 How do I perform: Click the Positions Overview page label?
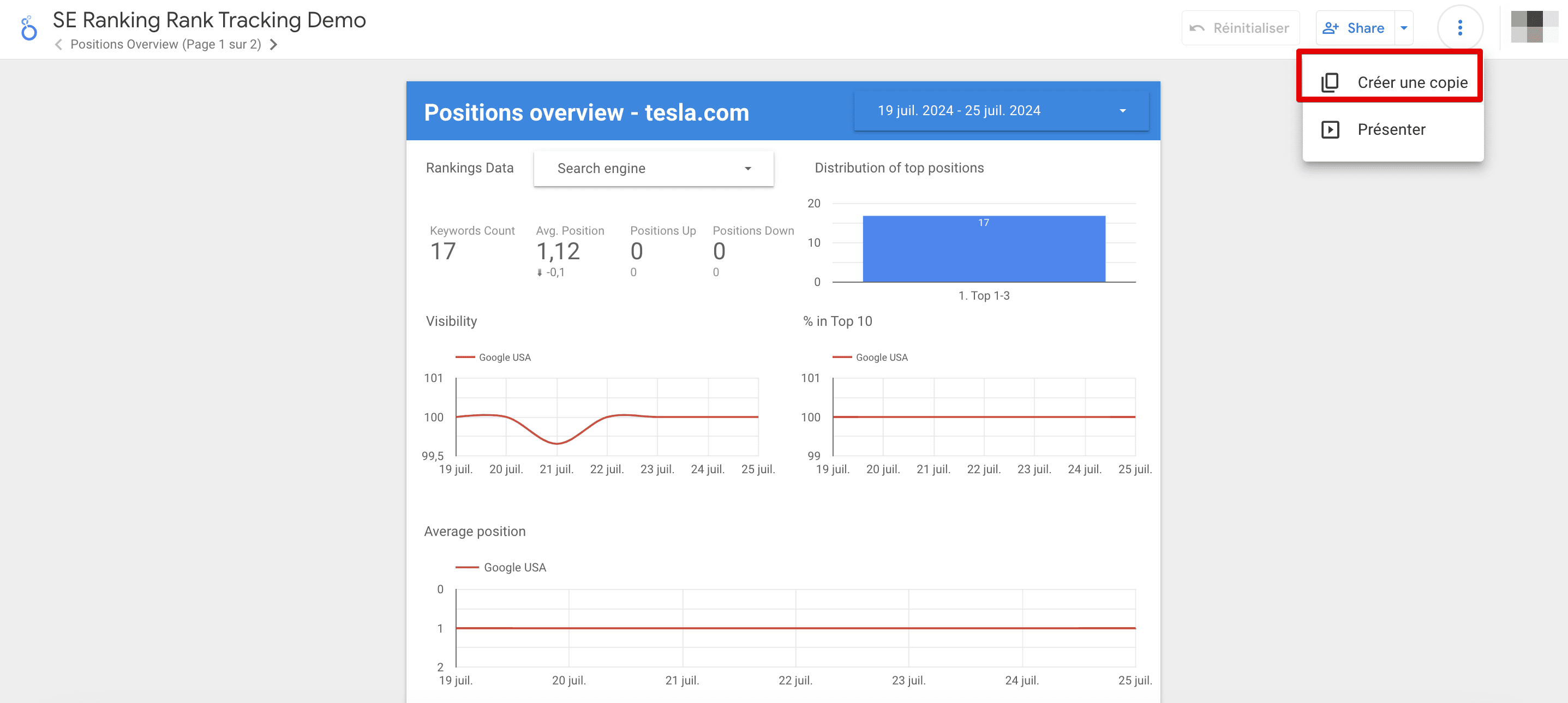pyautogui.click(x=165, y=44)
